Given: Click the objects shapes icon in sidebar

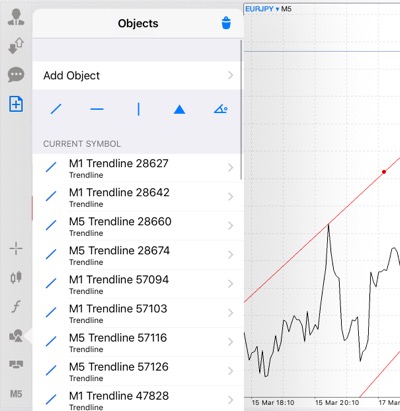Looking at the screenshot, I should click(x=16, y=335).
